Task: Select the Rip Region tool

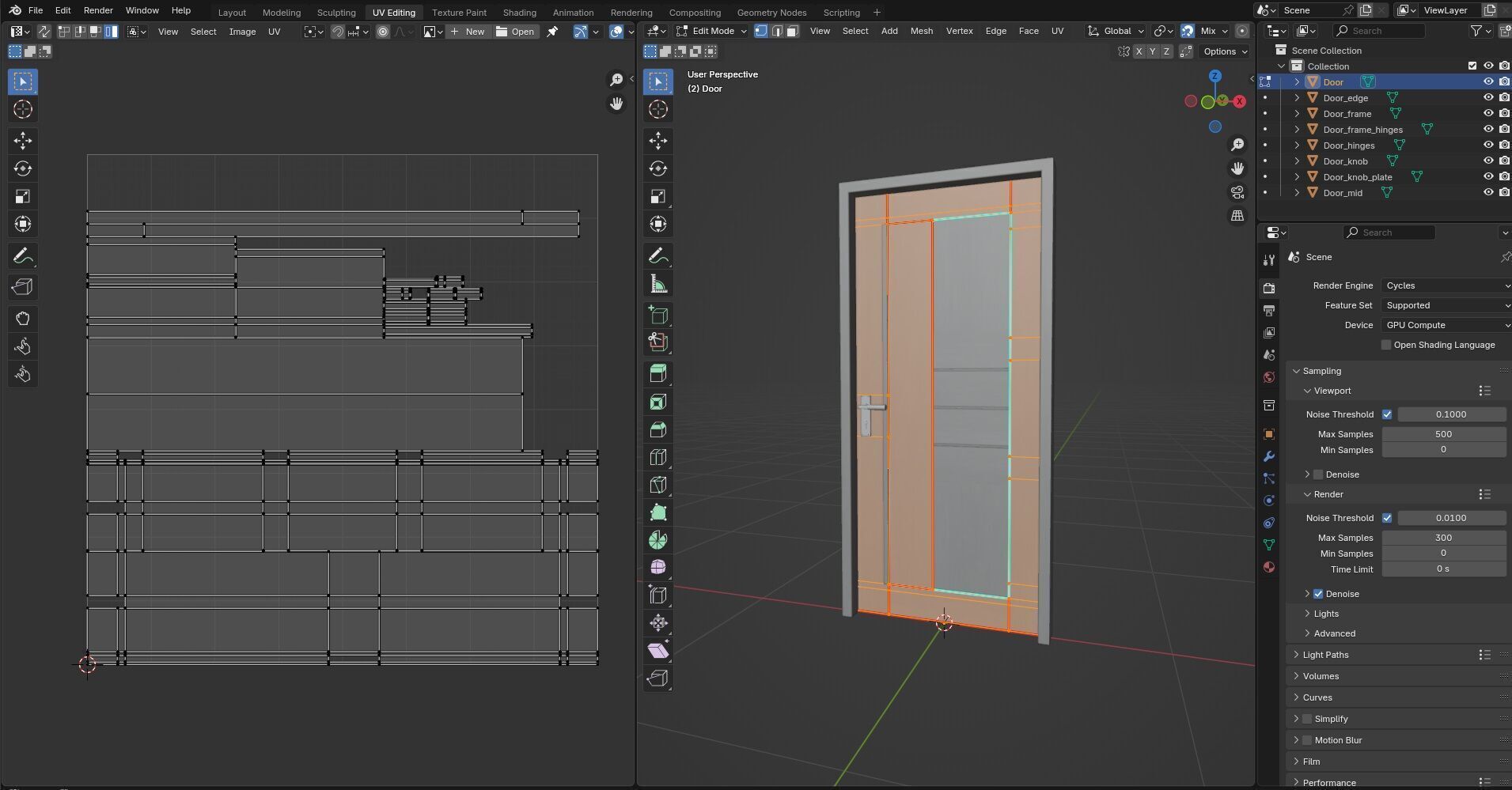Action: point(657,678)
